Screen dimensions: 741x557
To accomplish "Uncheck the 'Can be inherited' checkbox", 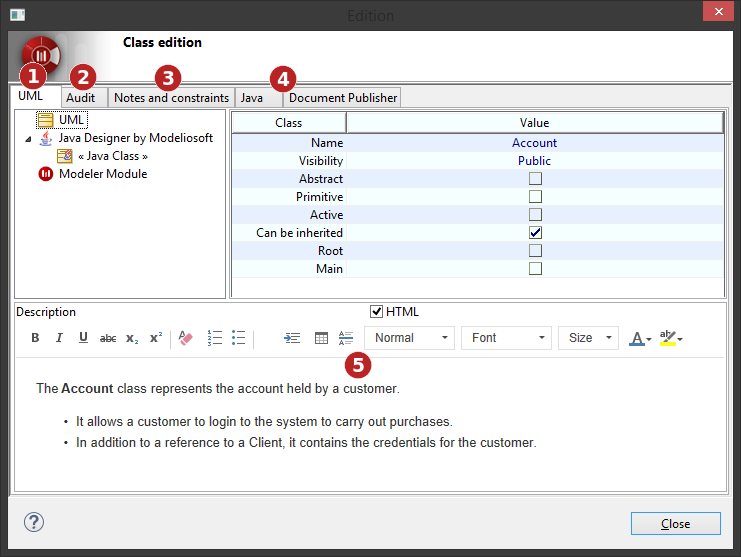I will point(536,233).
